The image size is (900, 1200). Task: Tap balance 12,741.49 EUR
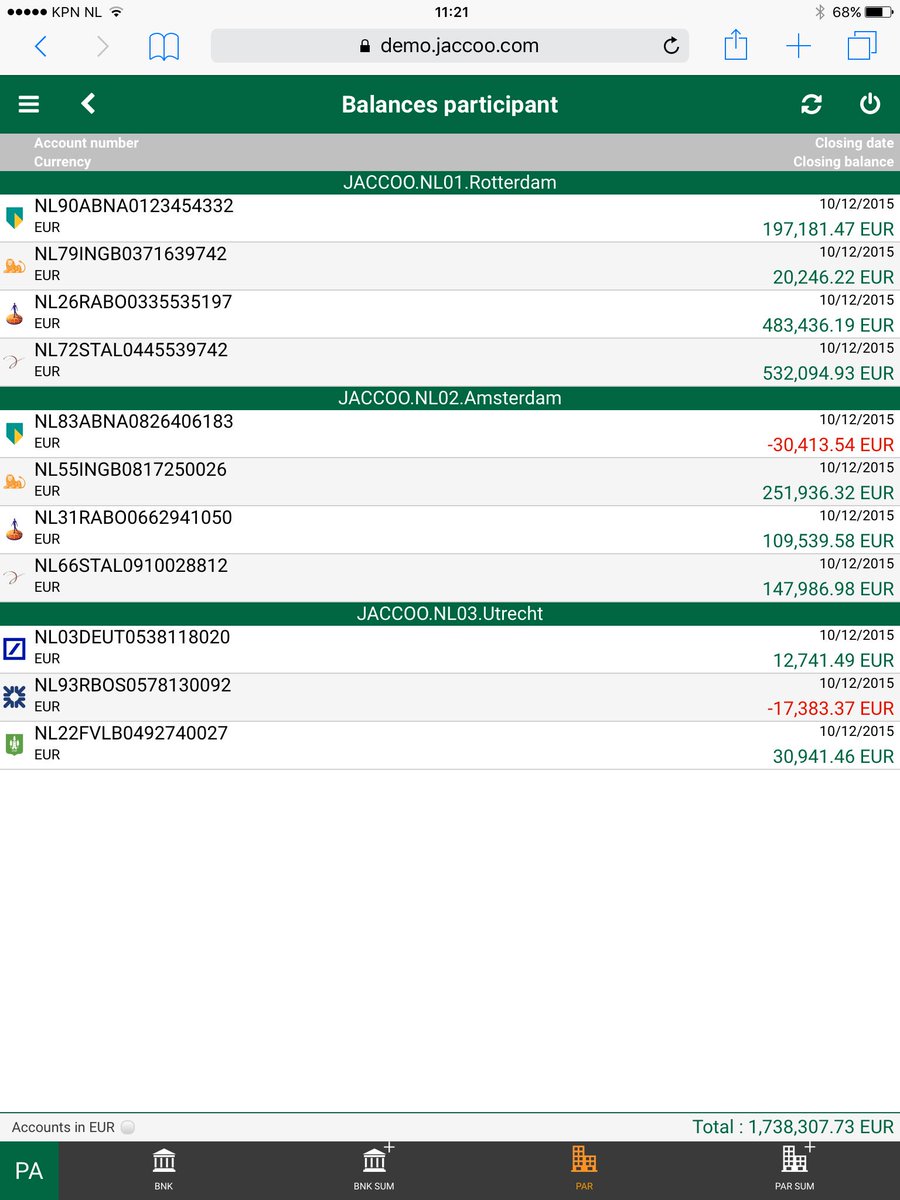click(833, 660)
